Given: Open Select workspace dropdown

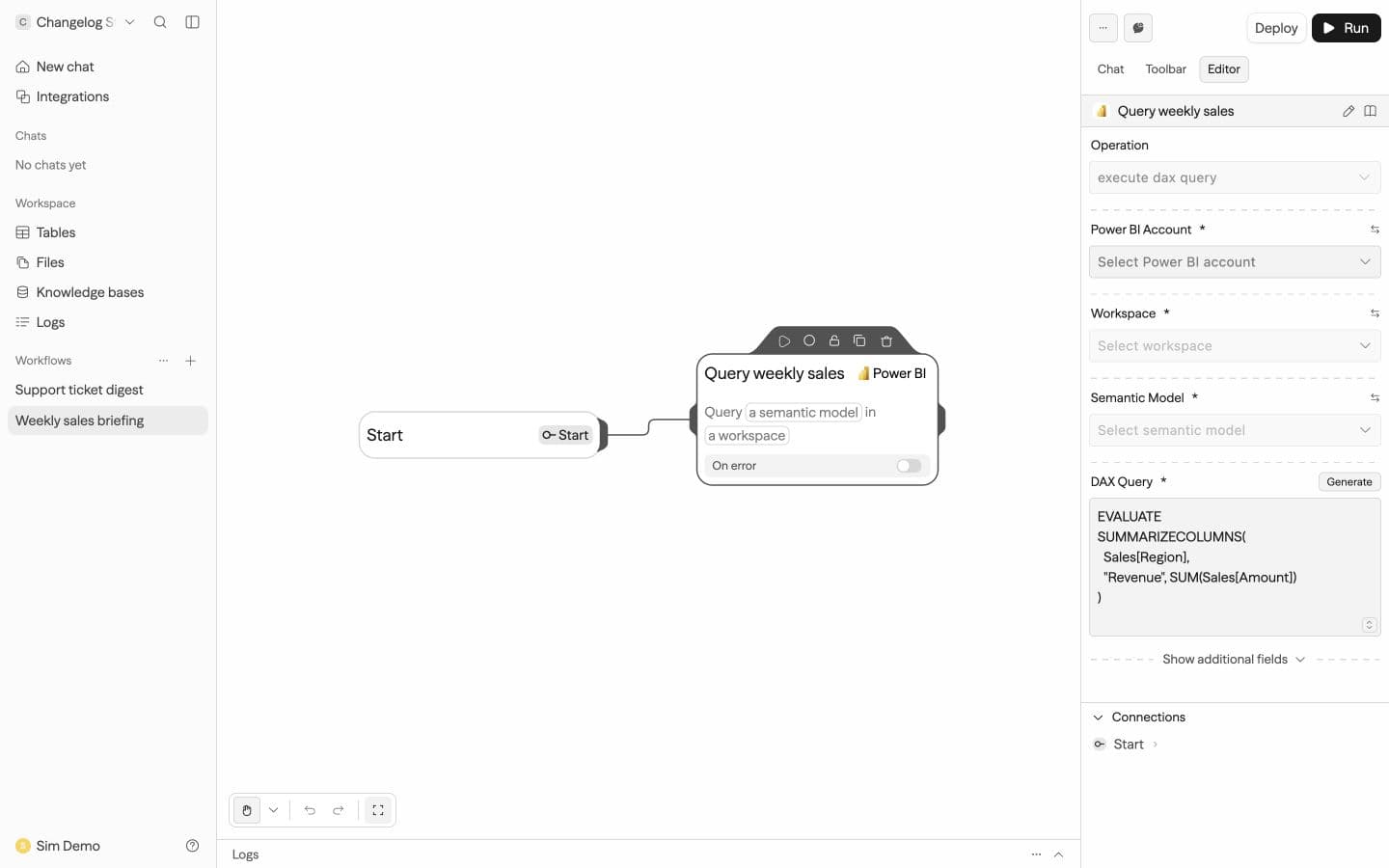Looking at the screenshot, I should point(1235,345).
